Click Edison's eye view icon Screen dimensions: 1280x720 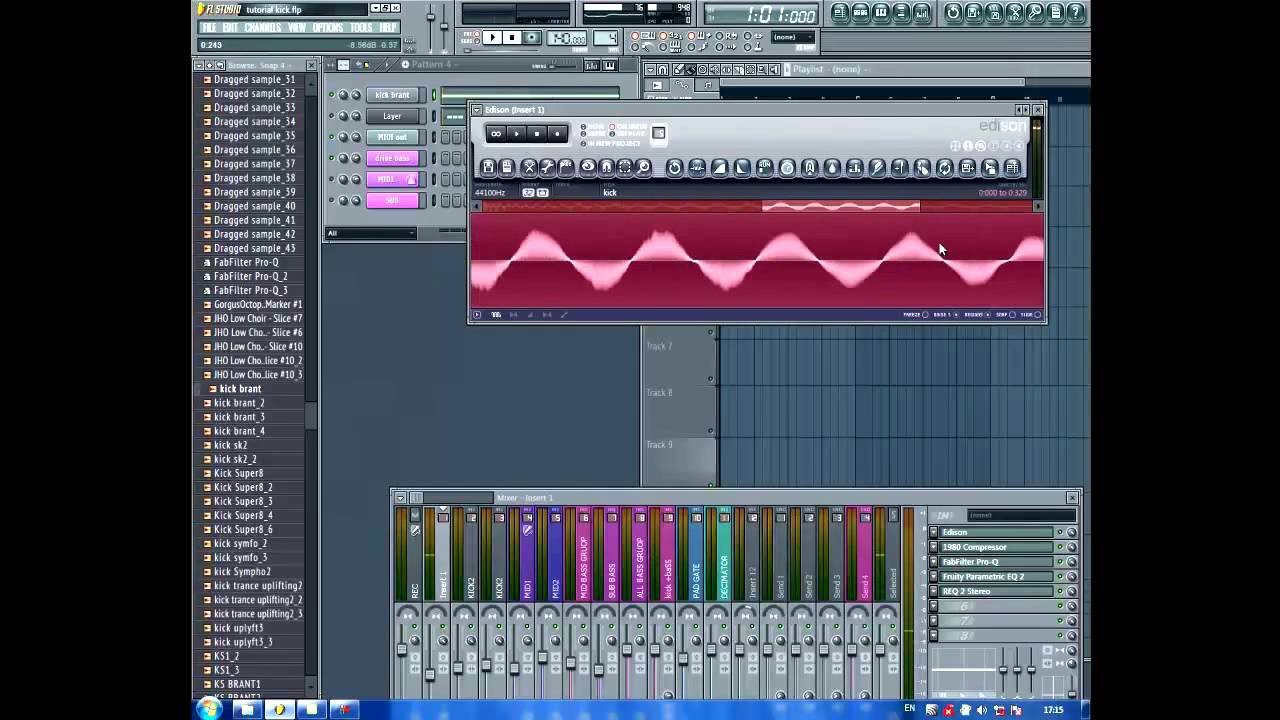coord(589,168)
